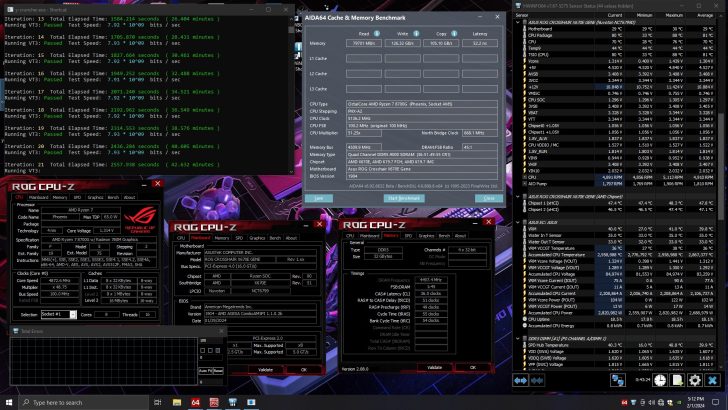Collapse DDR5 DIMM sensor group
728x410 pixels.
pyautogui.click(x=518, y=338)
